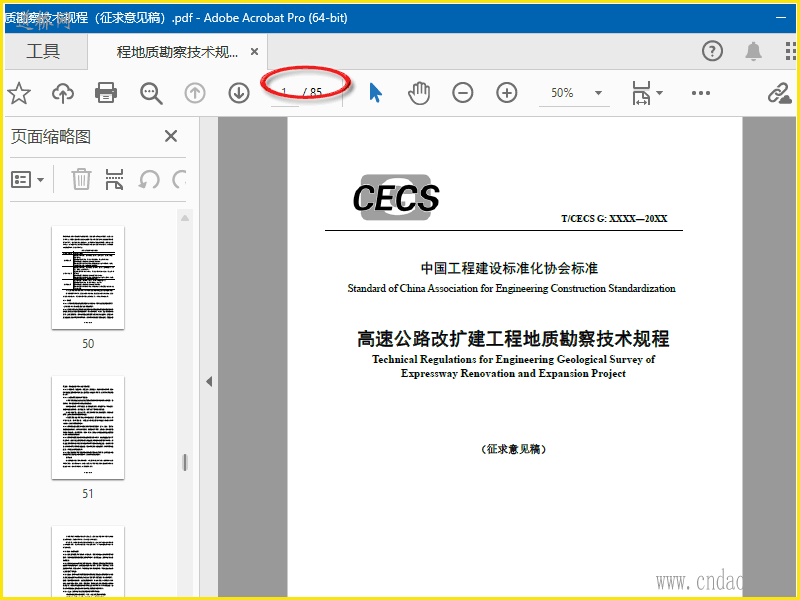Open the 工具 (Tools) tab
The height and width of the screenshot is (600, 800).
click(x=43, y=51)
